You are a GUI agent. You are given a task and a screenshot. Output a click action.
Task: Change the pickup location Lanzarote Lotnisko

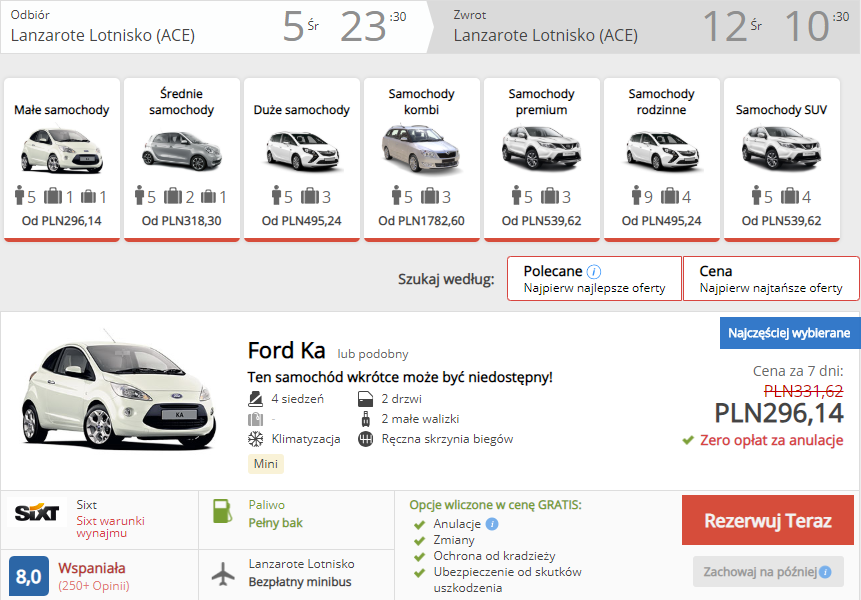click(103, 36)
